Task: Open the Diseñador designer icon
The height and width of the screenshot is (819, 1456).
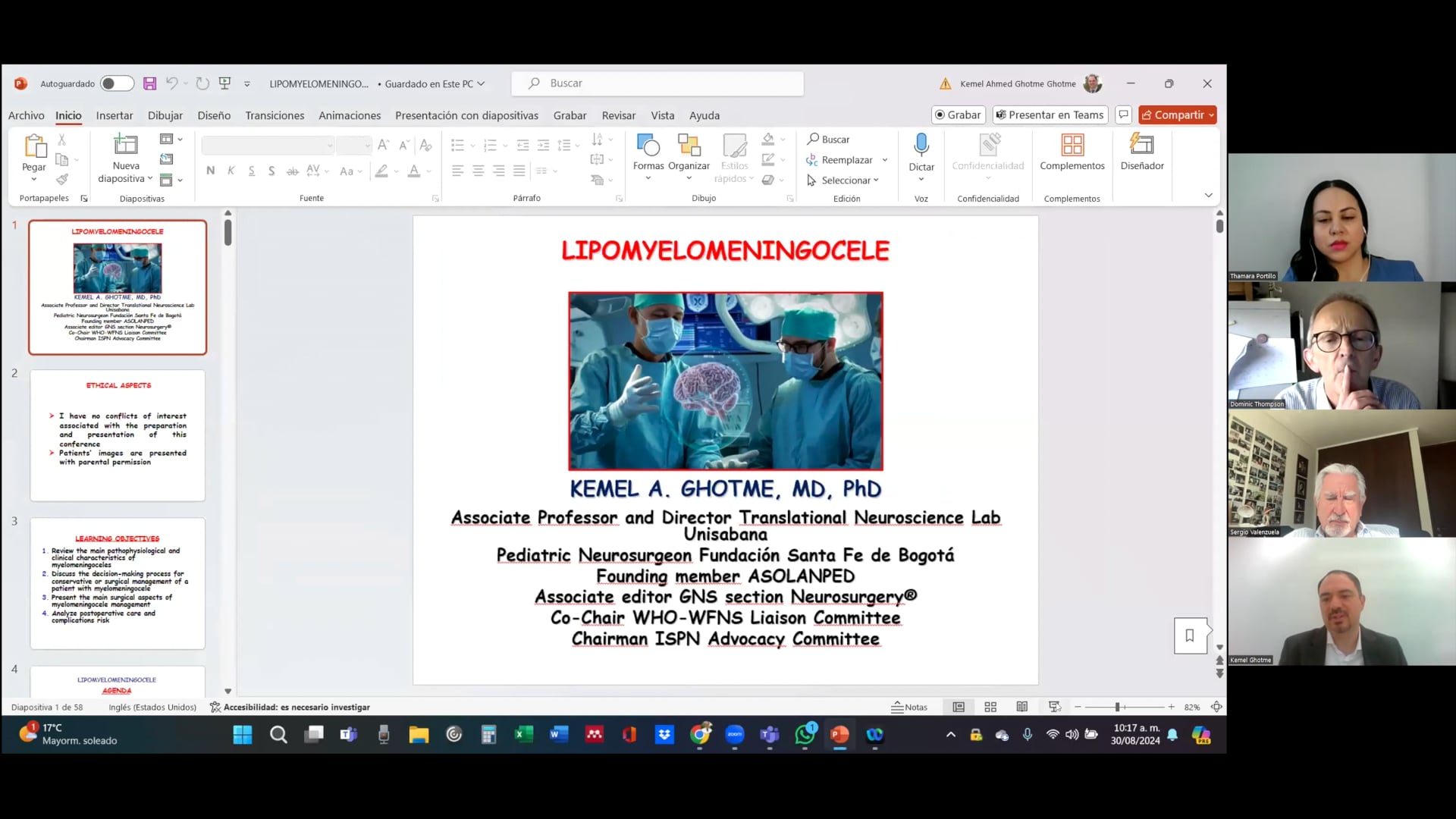Action: click(x=1142, y=144)
